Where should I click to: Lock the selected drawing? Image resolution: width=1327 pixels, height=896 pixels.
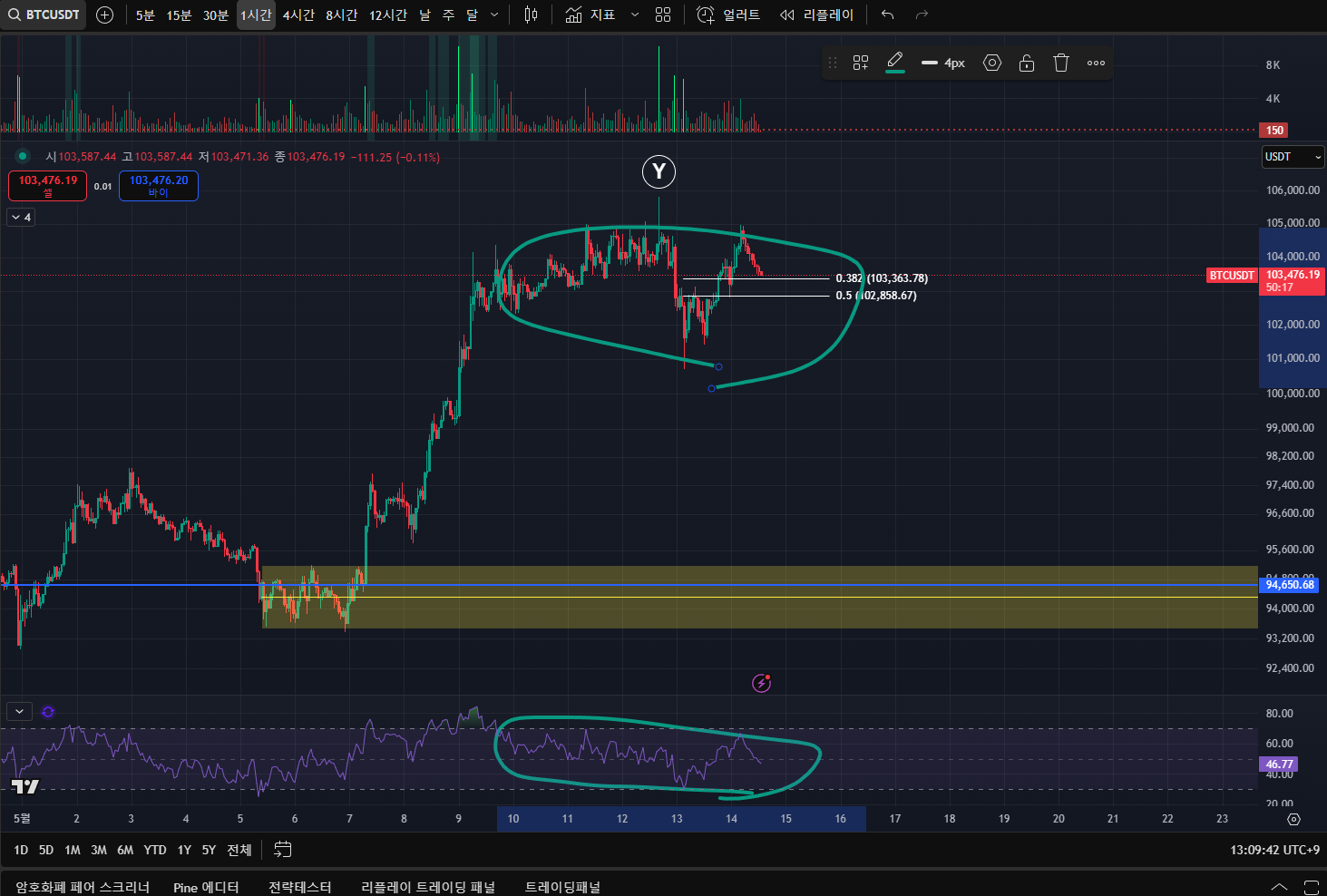click(1027, 63)
